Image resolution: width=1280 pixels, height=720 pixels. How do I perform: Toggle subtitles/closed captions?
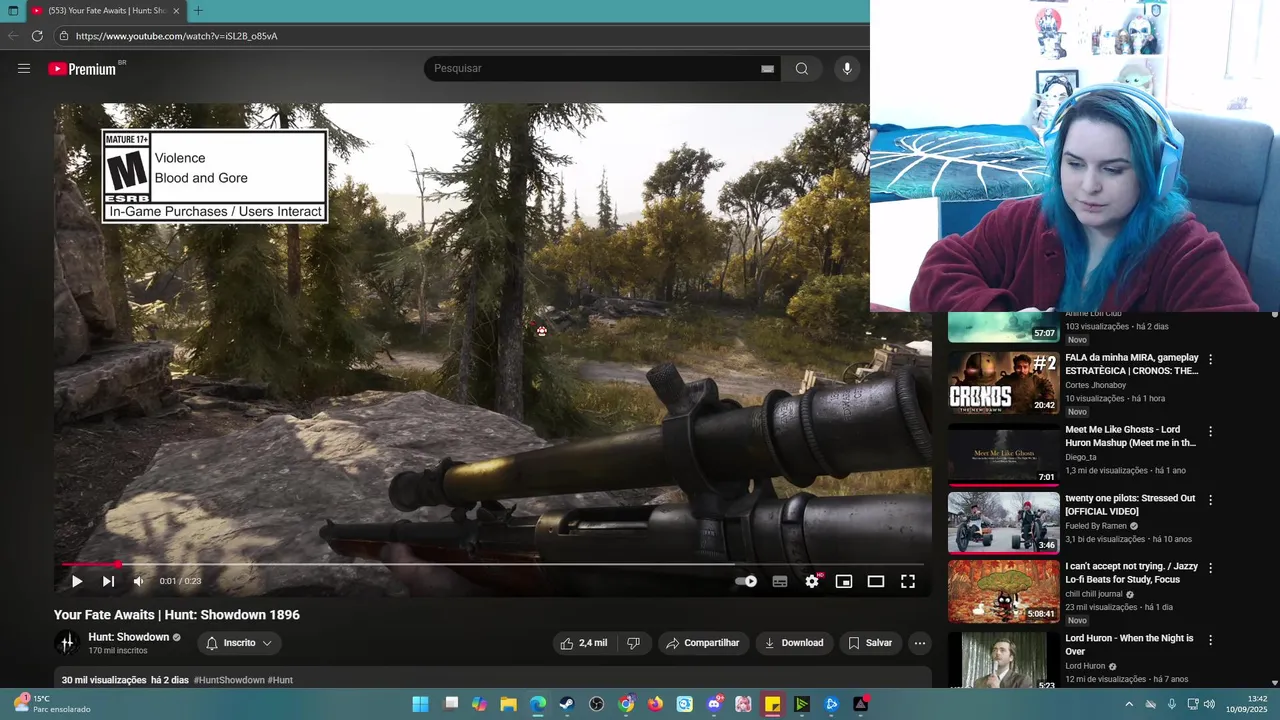(780, 581)
